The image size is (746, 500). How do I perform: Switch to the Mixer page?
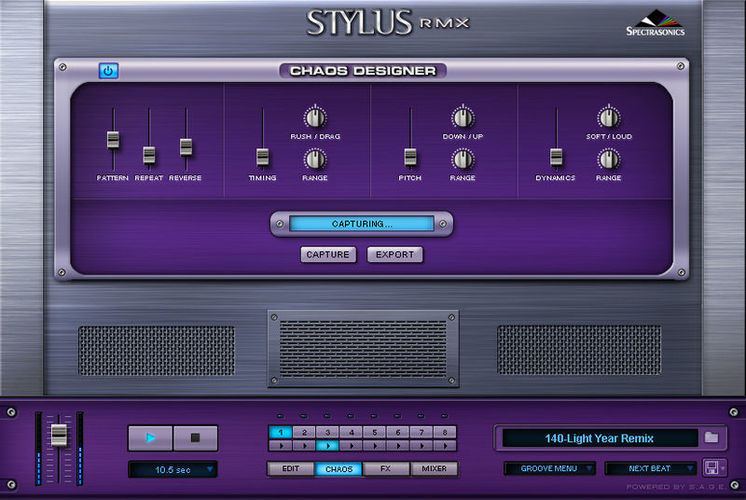pyautogui.click(x=434, y=469)
